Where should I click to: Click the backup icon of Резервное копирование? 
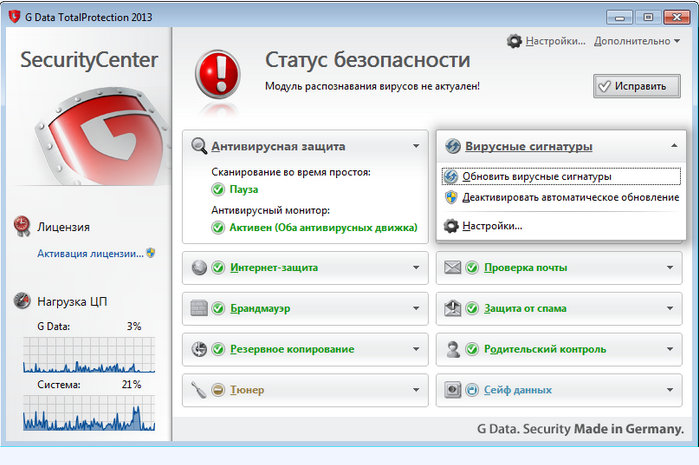199,349
